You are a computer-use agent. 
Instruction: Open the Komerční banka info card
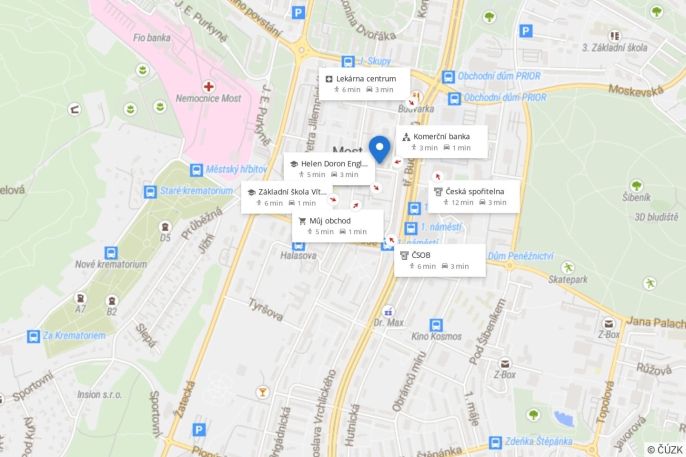(x=442, y=142)
